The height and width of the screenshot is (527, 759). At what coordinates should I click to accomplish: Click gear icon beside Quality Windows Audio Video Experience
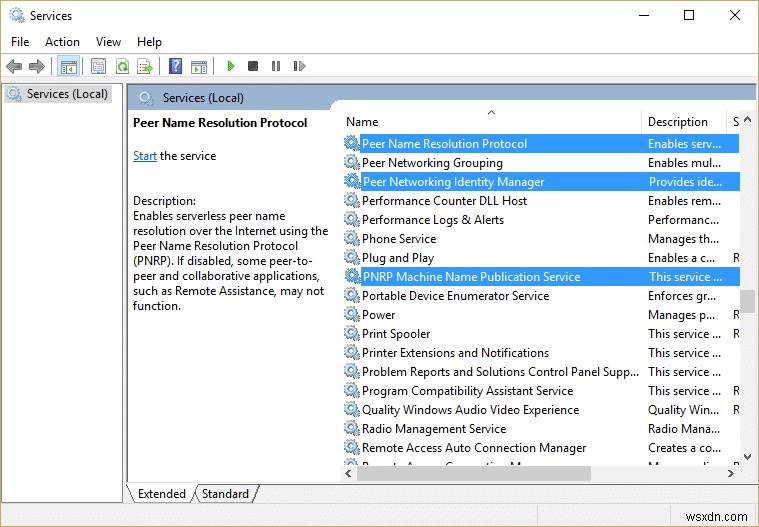click(351, 409)
